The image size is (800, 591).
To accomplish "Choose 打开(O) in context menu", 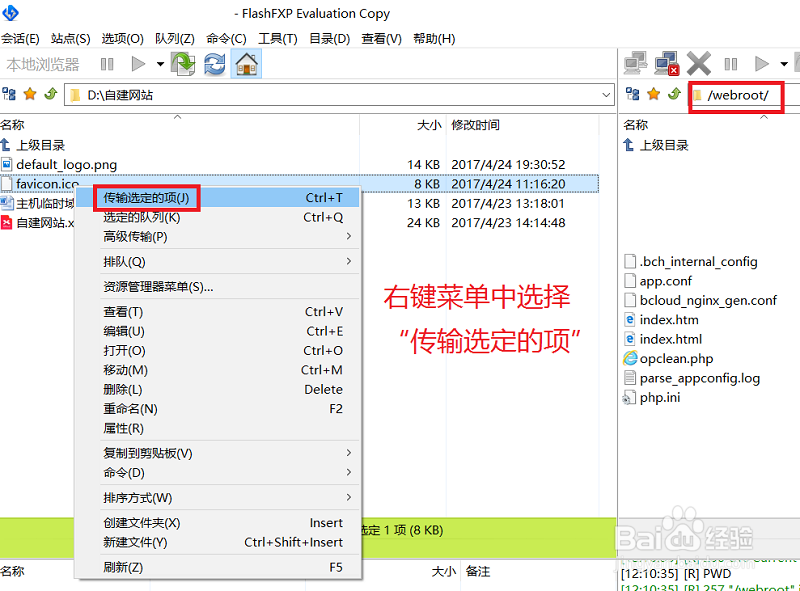I will point(218,351).
